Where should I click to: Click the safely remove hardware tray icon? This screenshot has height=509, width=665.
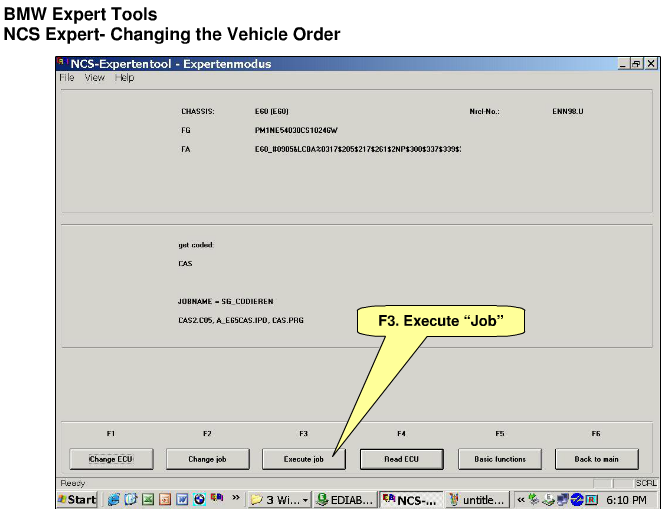(548, 499)
